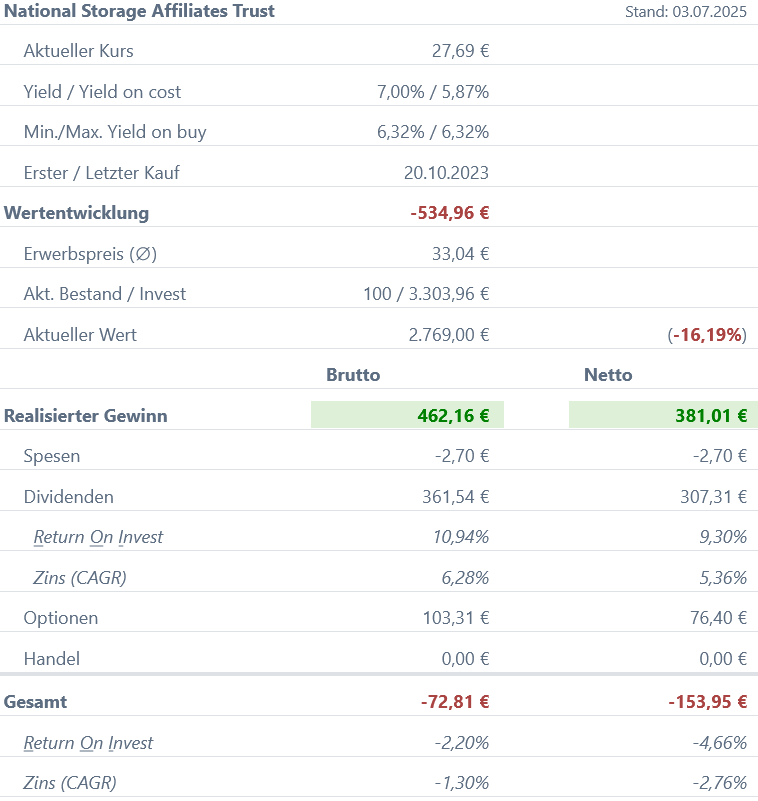Select the Handel row label
The image size is (758, 801).
(52, 659)
